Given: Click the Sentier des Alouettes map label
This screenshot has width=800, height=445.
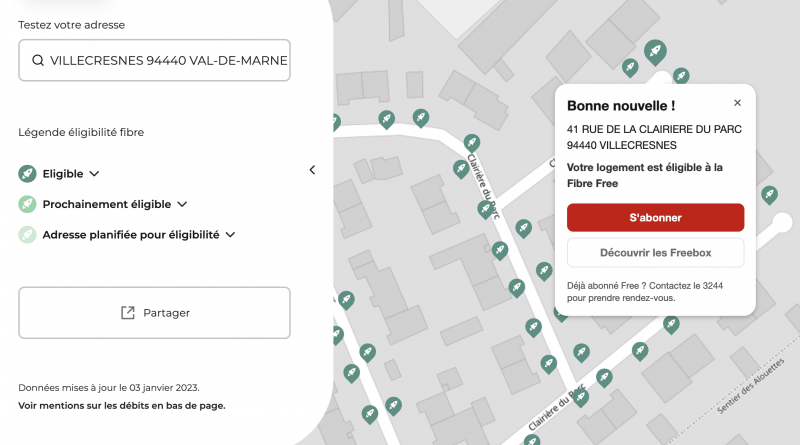Looking at the screenshot, I should [752, 387].
